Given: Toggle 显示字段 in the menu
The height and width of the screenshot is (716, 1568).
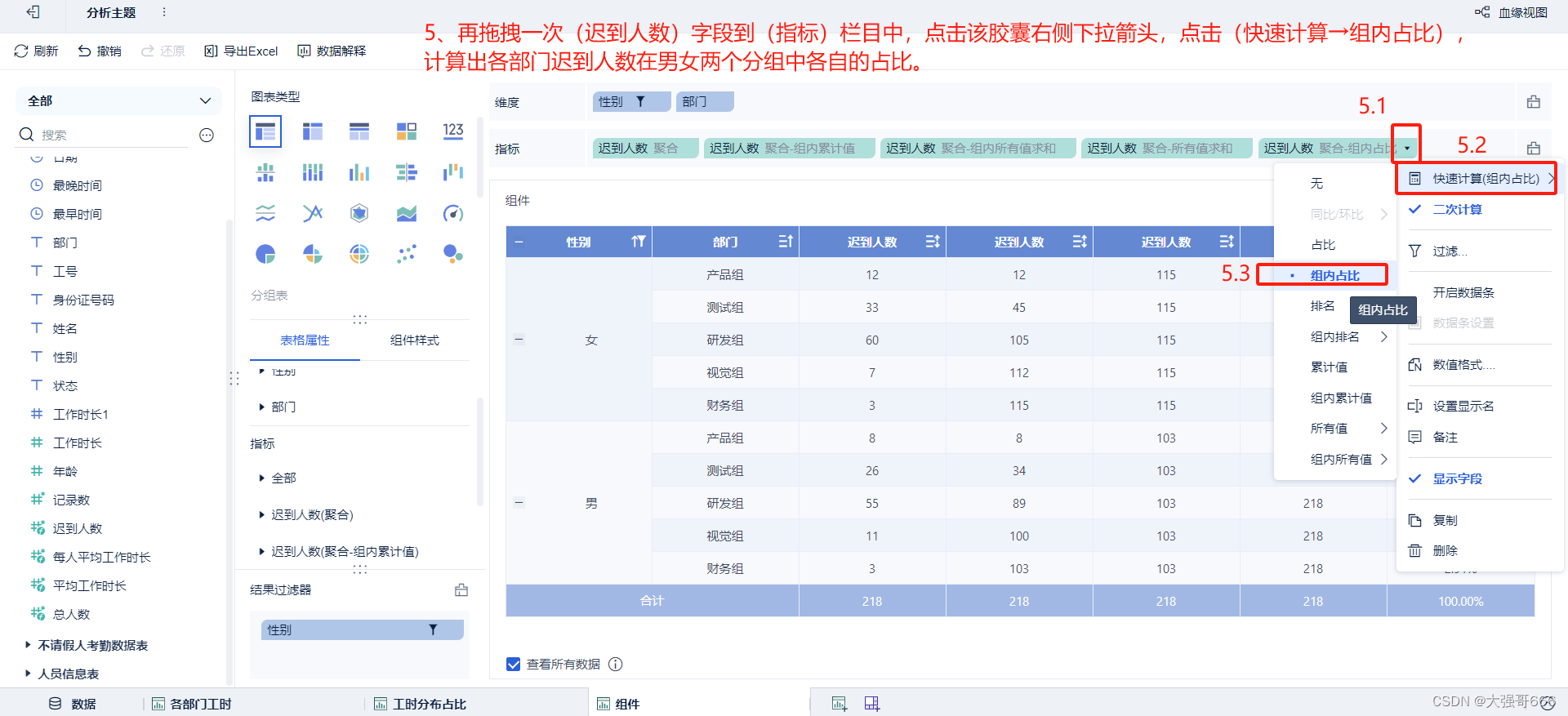Looking at the screenshot, I should 1457,478.
